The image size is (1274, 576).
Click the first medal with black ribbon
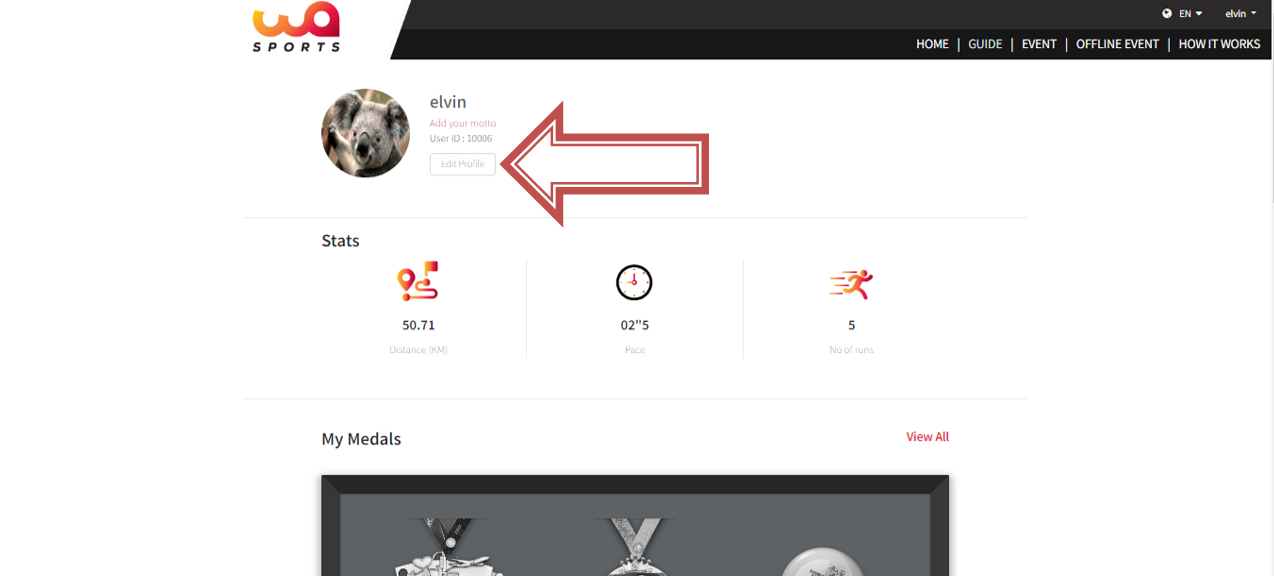(x=445, y=547)
